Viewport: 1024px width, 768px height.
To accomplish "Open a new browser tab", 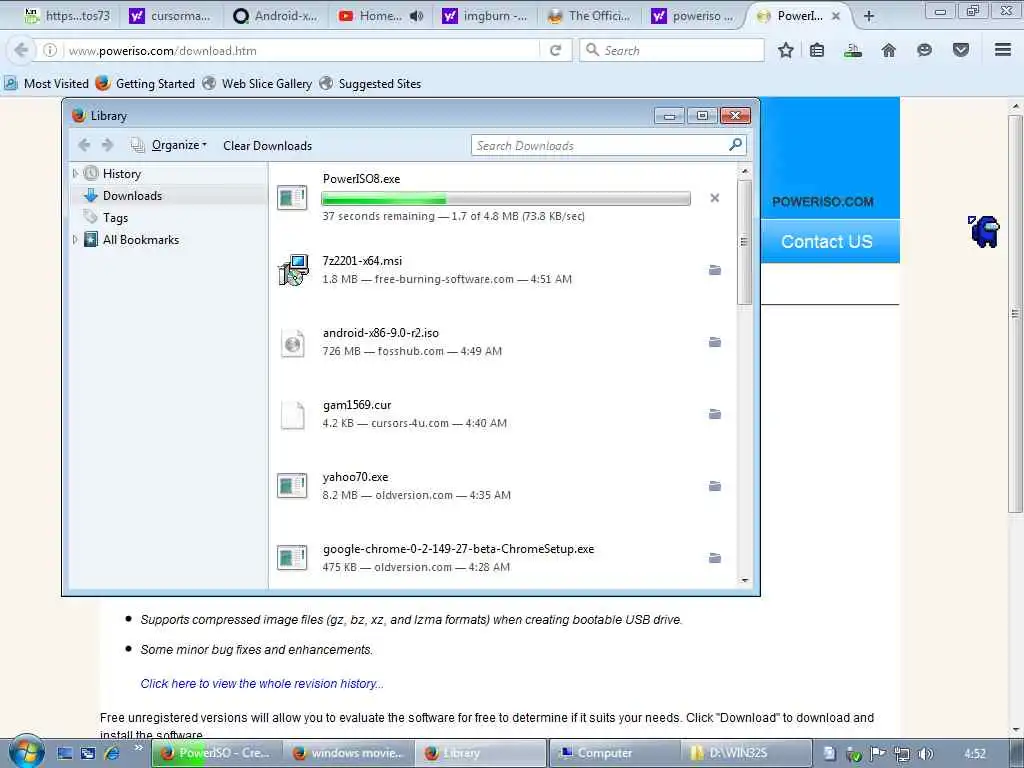I will 869,16.
